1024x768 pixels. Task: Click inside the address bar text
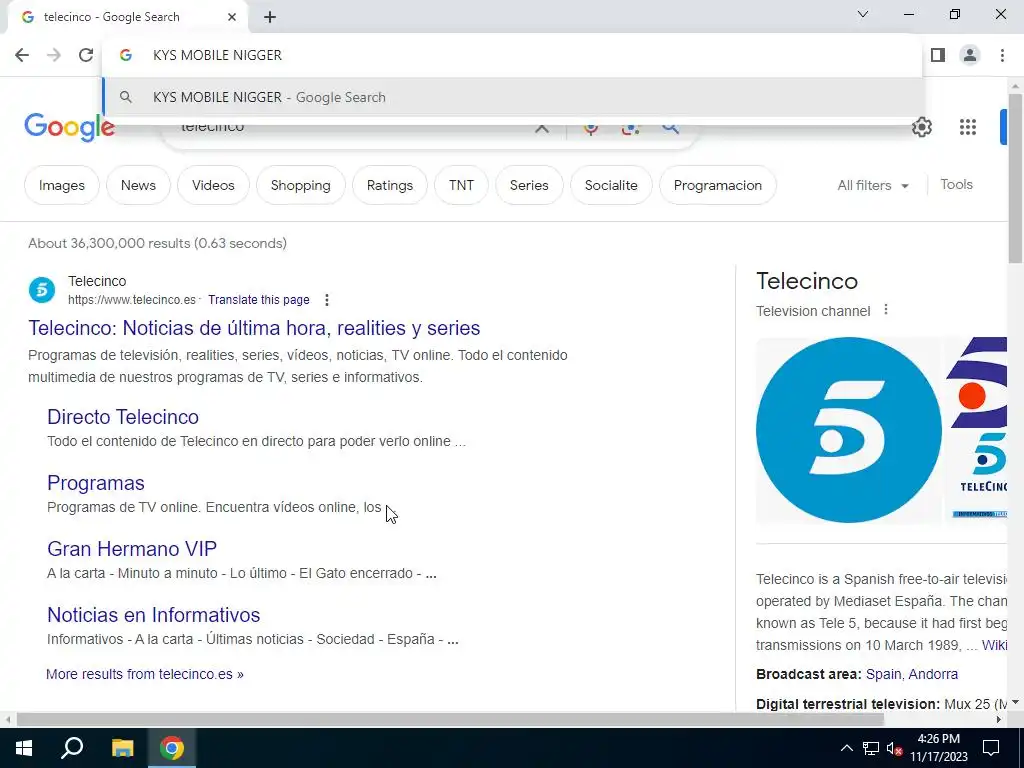pos(217,55)
